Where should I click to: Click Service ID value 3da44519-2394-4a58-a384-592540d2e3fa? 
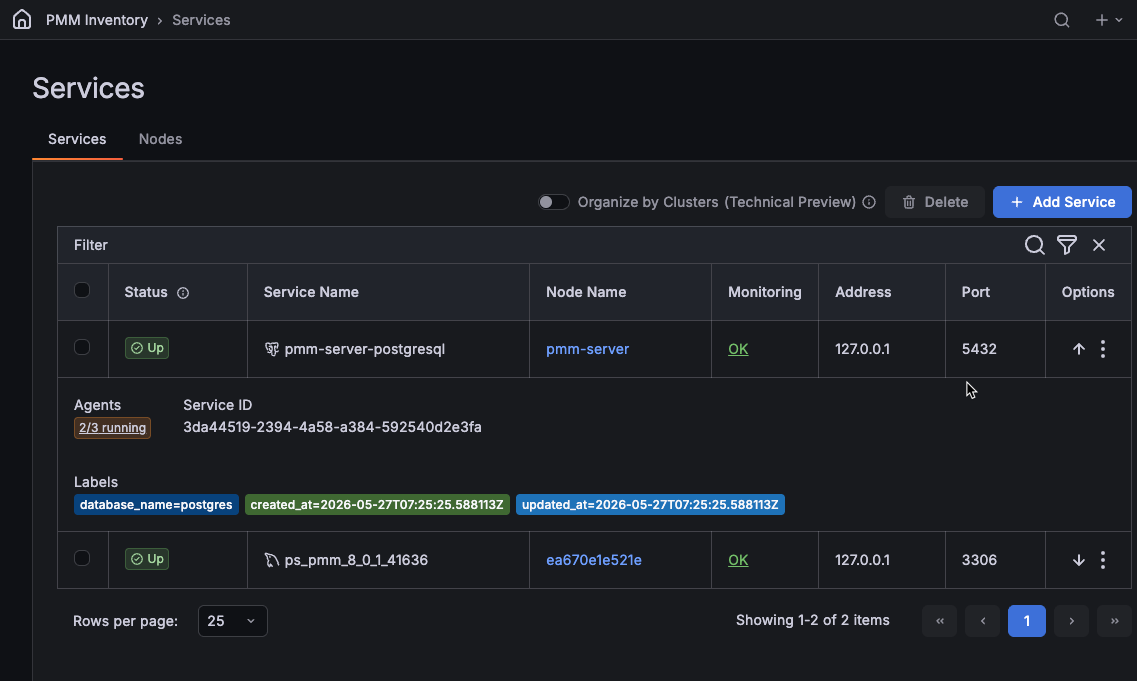[332, 427]
